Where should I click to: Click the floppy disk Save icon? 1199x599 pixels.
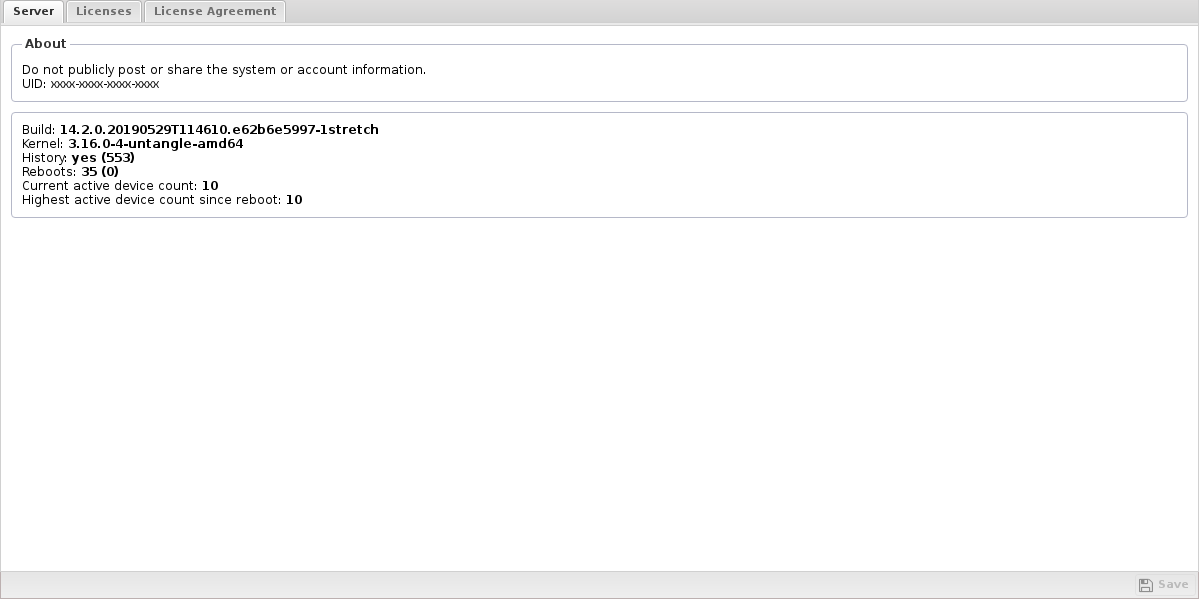[x=1145, y=585]
